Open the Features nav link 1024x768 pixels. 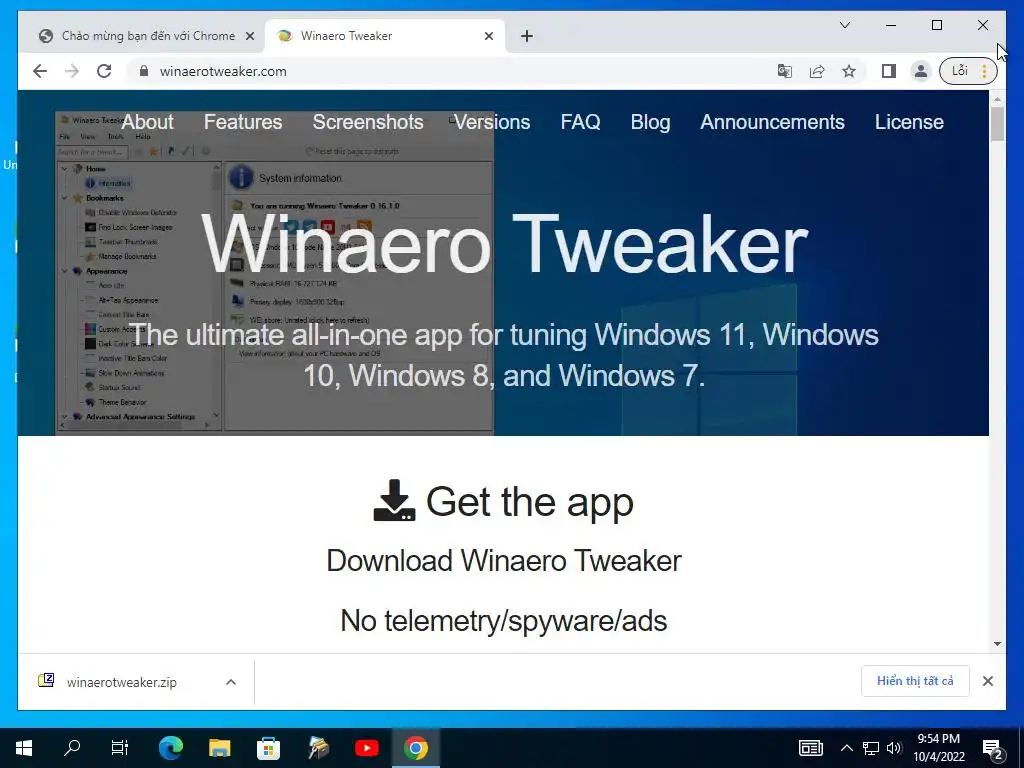click(243, 122)
